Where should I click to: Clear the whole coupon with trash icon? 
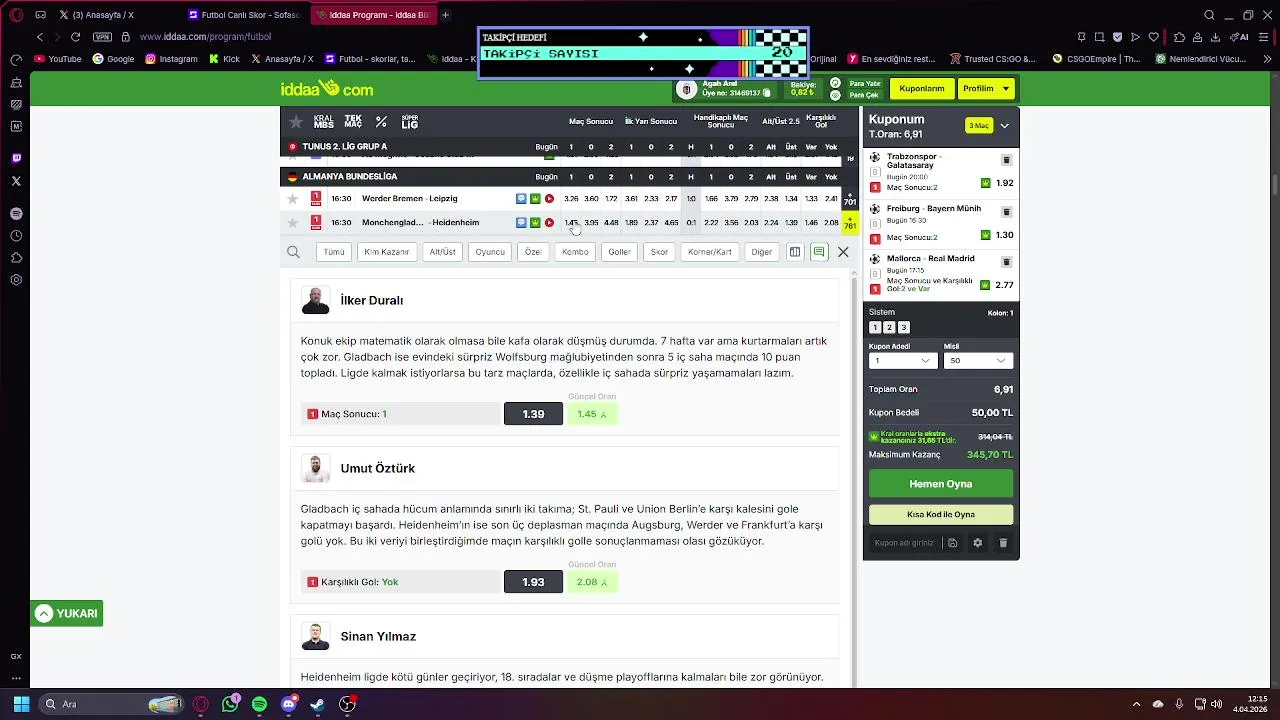point(1003,543)
